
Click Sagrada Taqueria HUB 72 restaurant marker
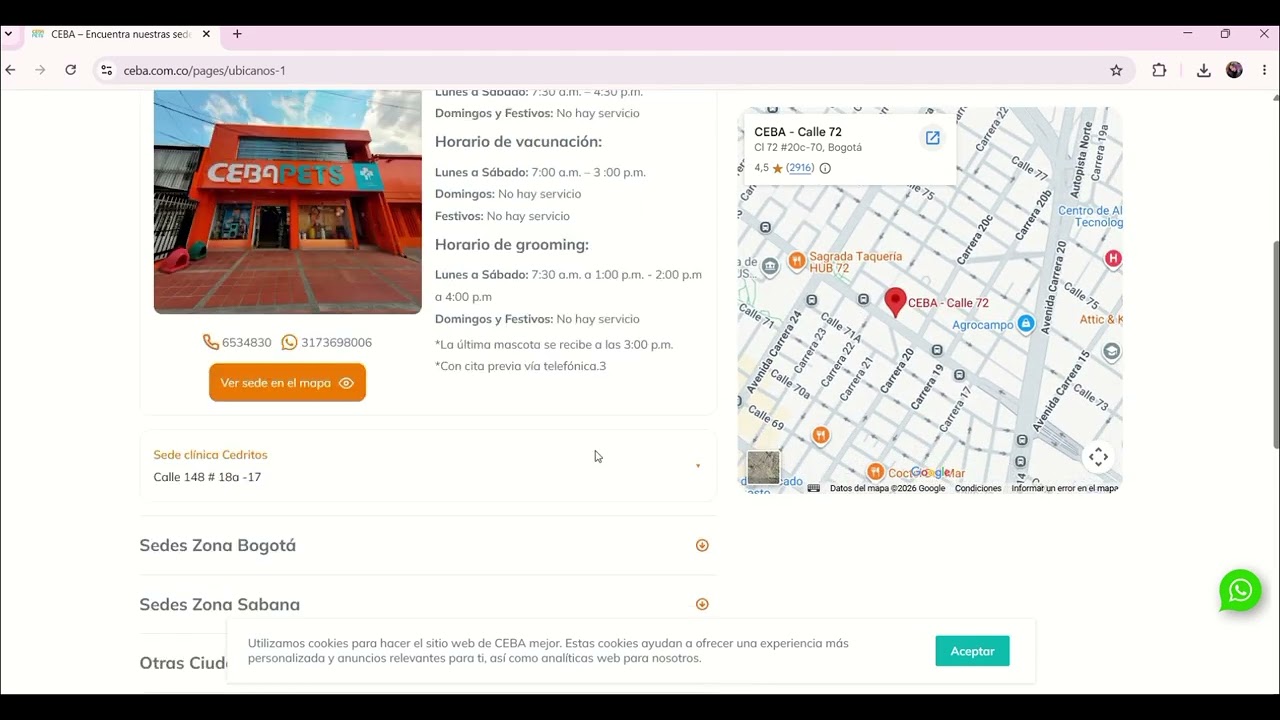pyautogui.click(x=797, y=261)
